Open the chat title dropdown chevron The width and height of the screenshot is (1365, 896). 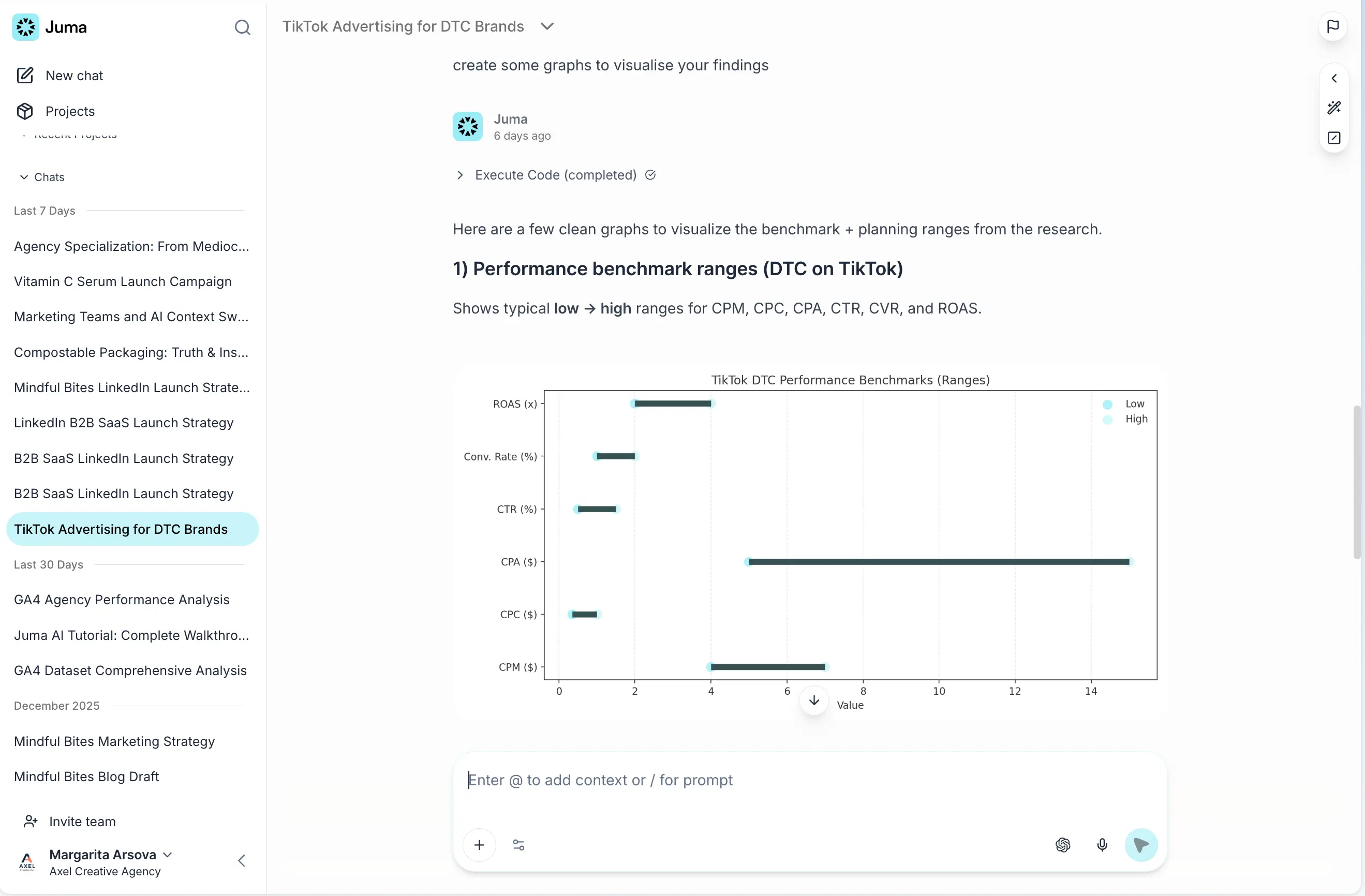547,26
